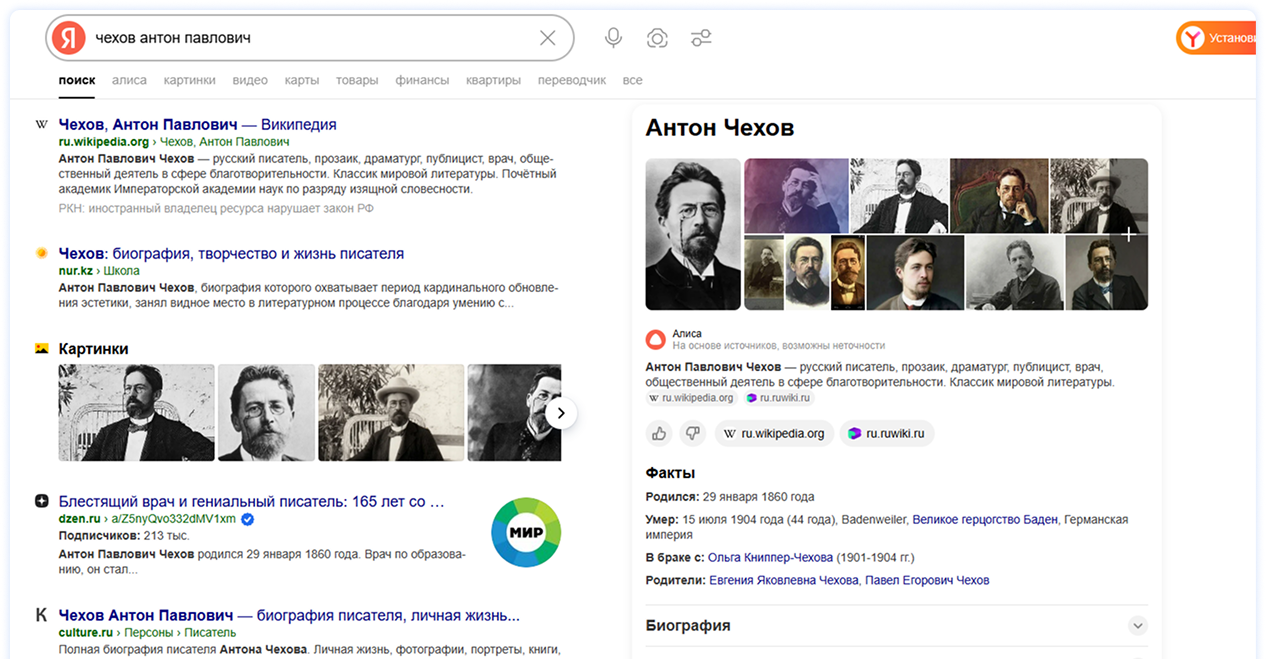The height and width of the screenshot is (659, 1266).
Task: Click in the search input field
Action: pyautogui.click(x=310, y=38)
